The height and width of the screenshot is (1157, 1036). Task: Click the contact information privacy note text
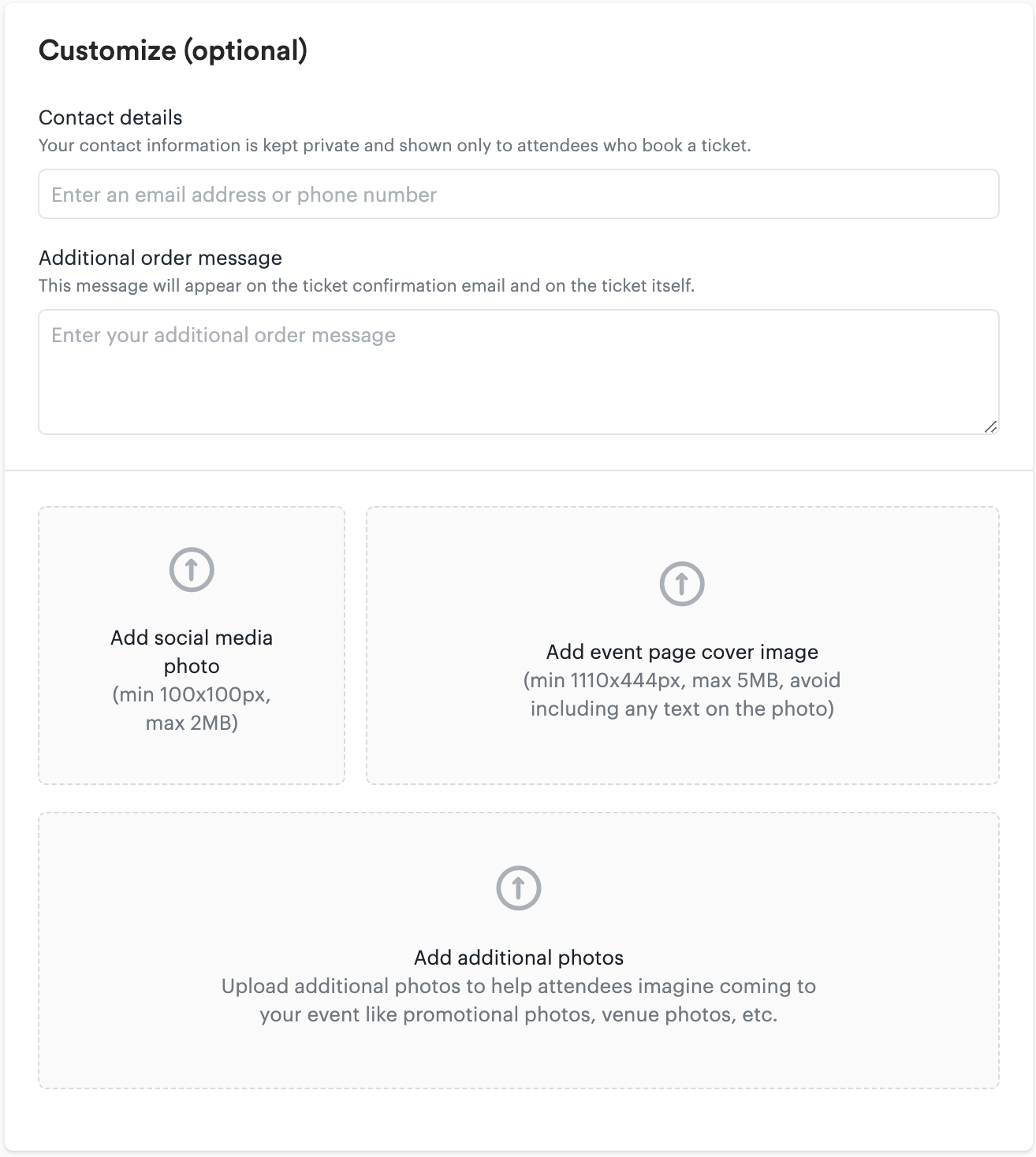pyautogui.click(x=394, y=146)
